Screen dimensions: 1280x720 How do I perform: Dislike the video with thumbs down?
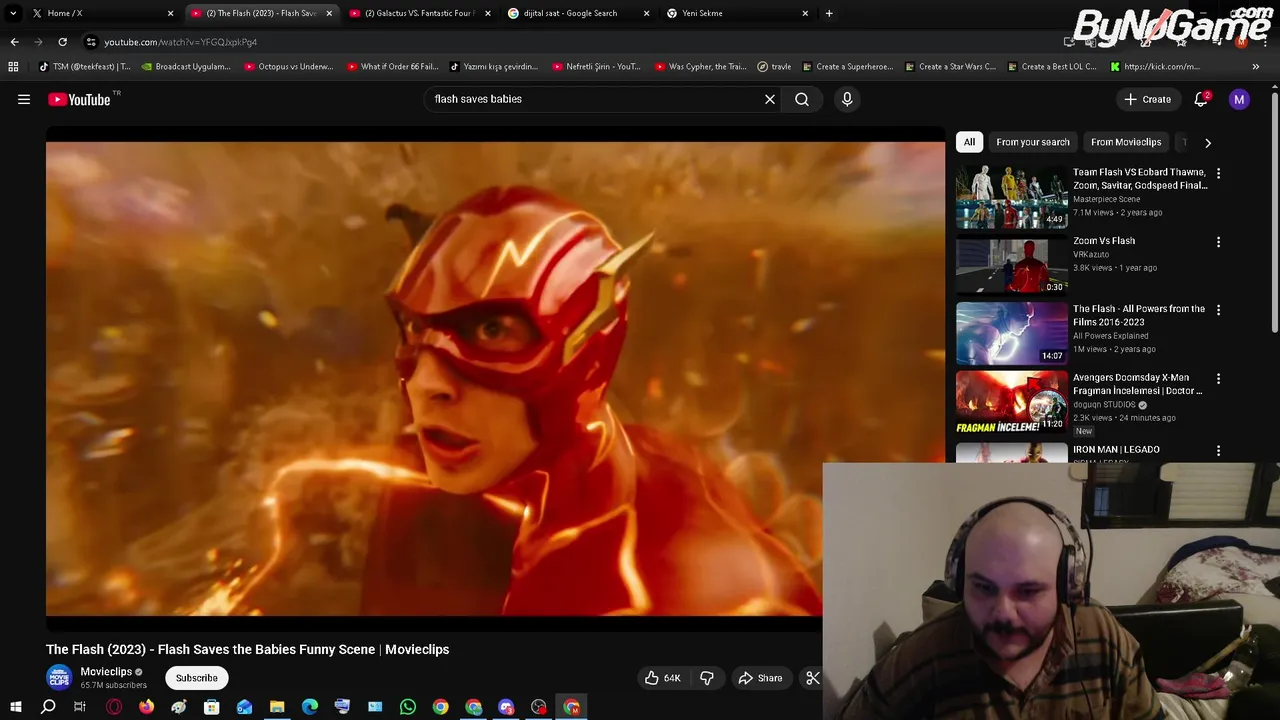point(707,678)
